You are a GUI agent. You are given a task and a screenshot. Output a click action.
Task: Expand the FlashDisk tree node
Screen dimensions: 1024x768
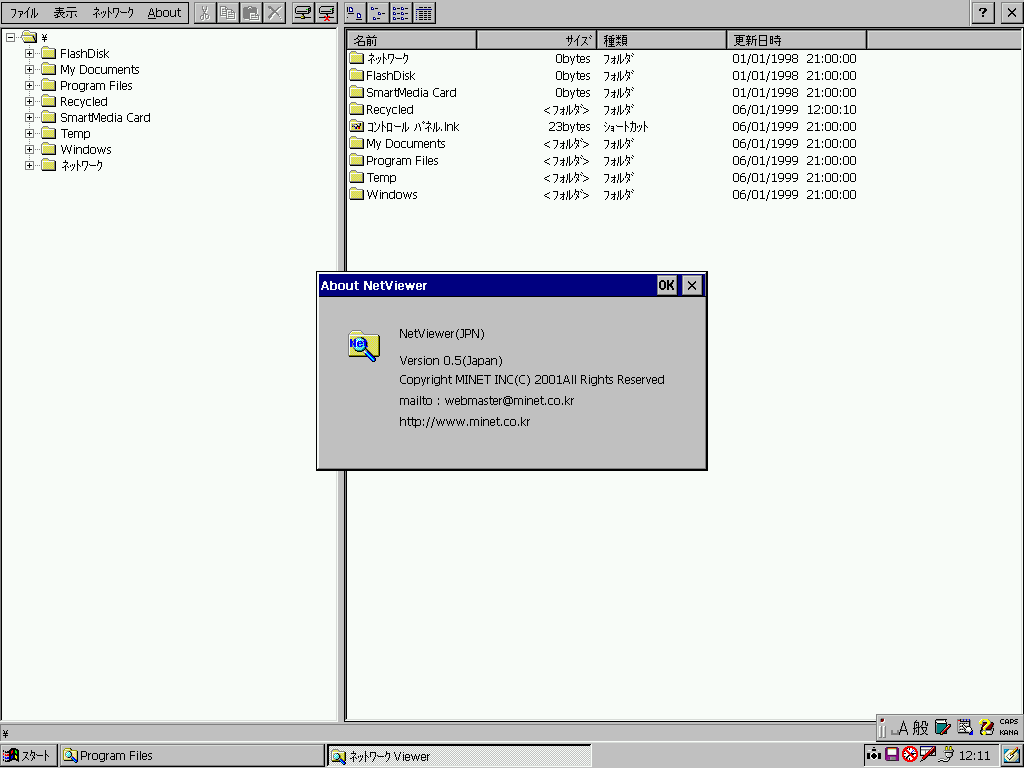click(x=29, y=54)
